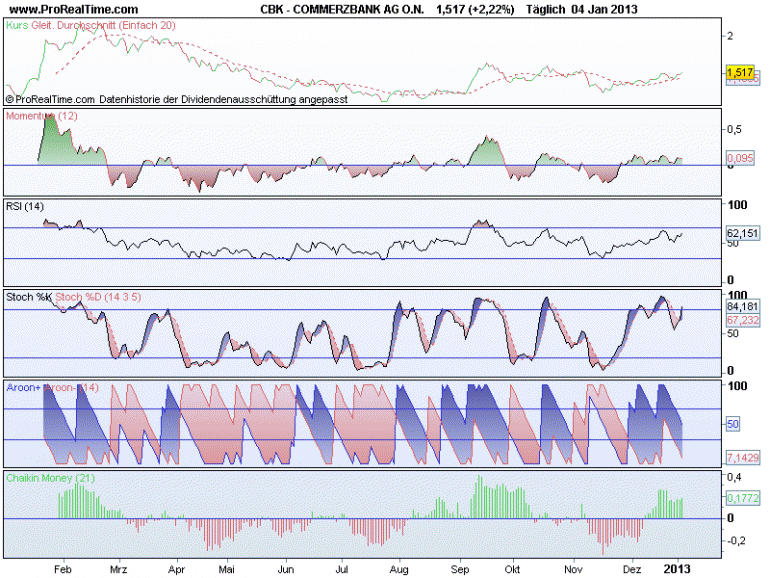Click the 67,232 stochastic %D value box

(x=743, y=320)
